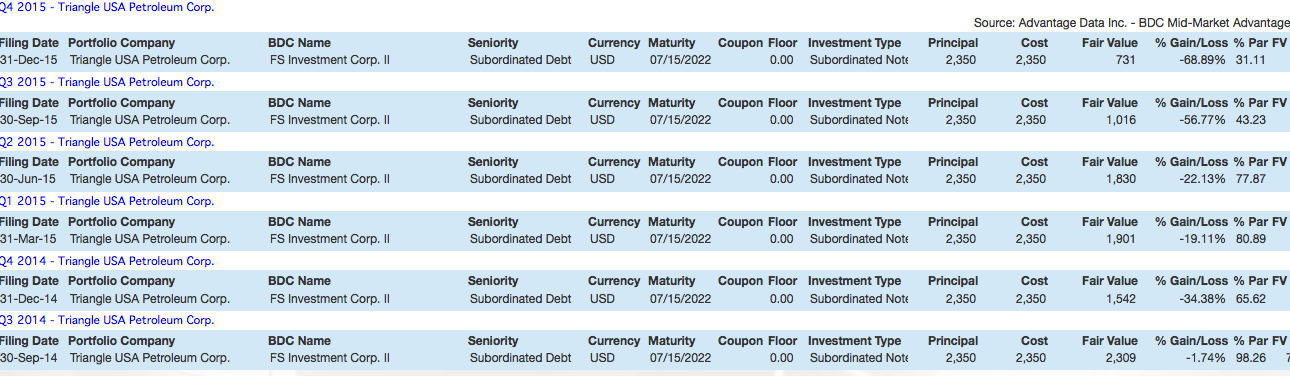
Task: Open the Q4 2014 Triangle USA Petroleum link
Action: 107,261
